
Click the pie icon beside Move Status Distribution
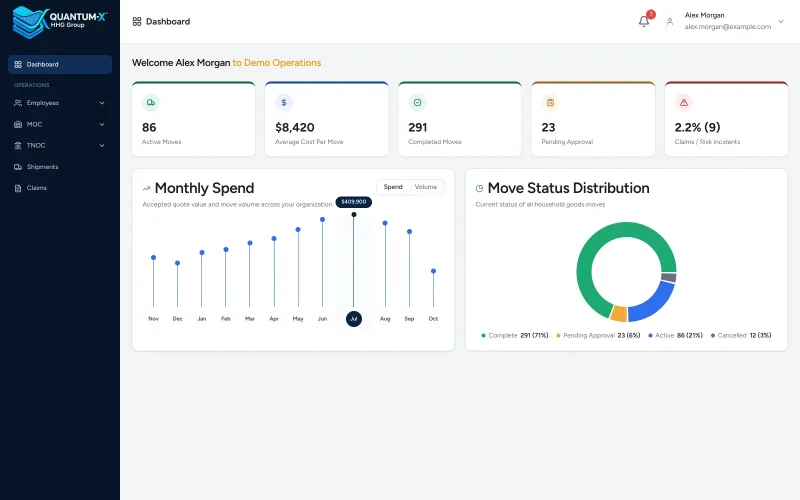pos(479,188)
